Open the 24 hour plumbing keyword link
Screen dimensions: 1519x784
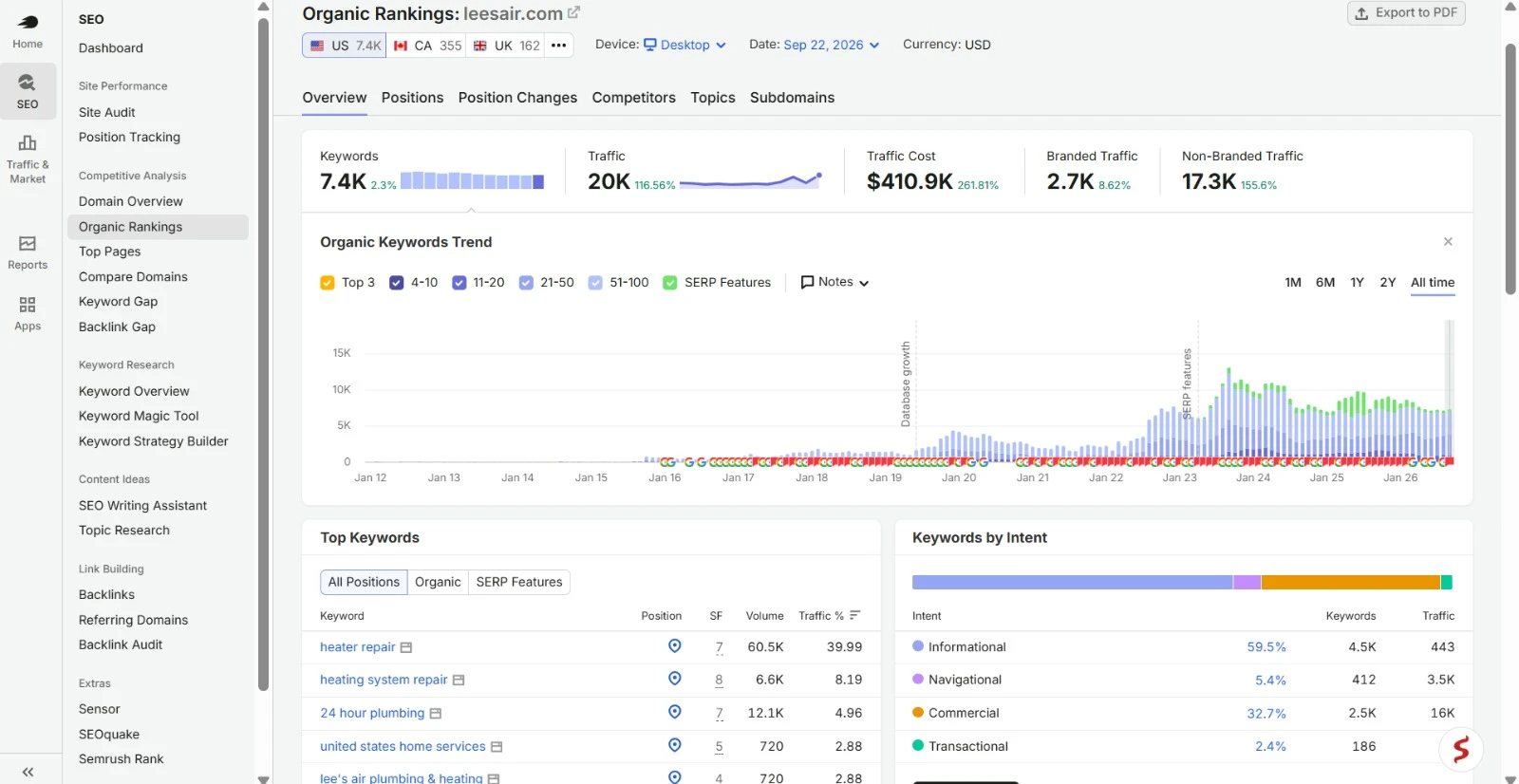click(x=372, y=714)
